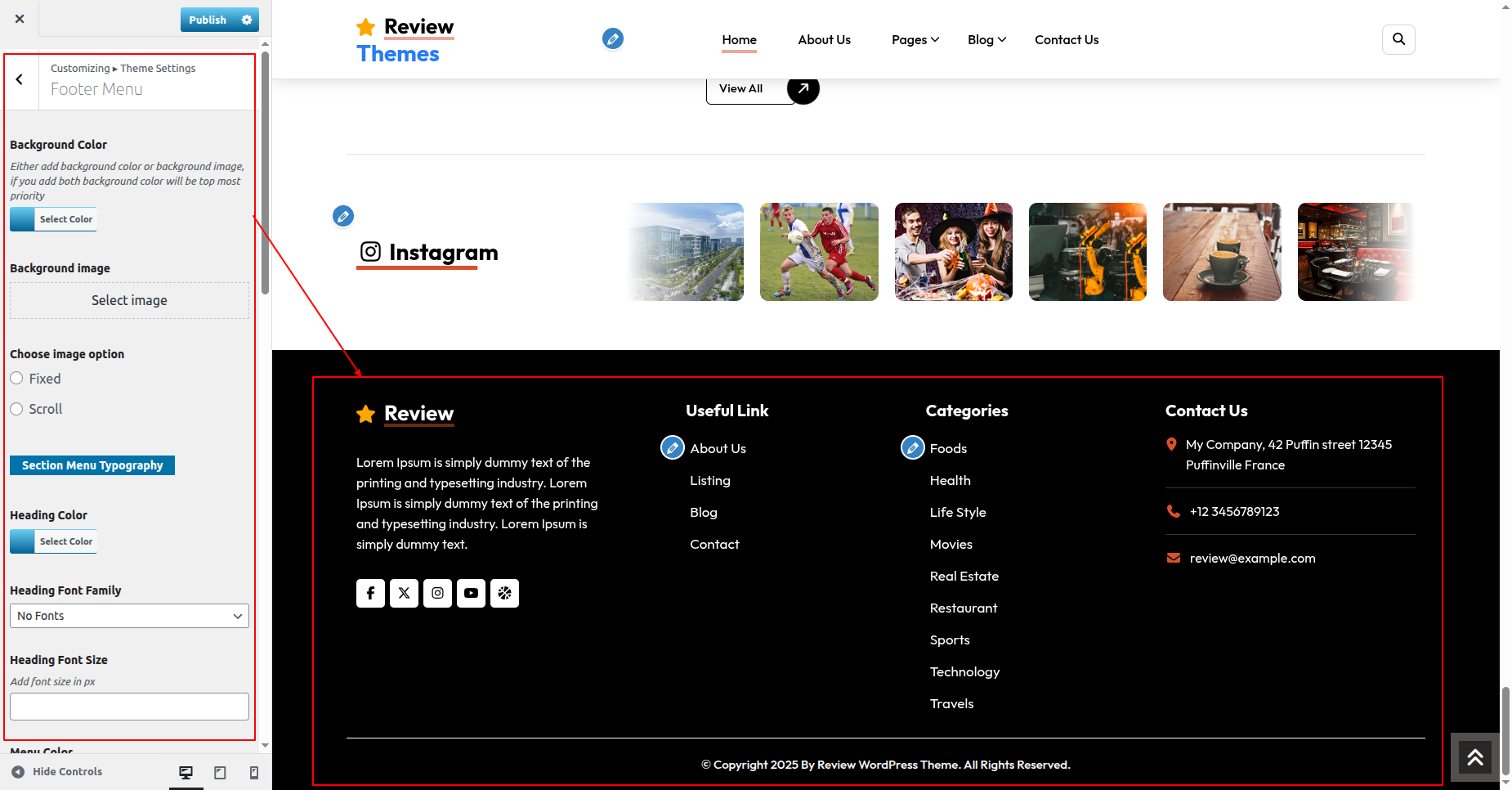Click Hide Controls to collapse the sidebar
This screenshot has width=1512, height=790.
pyautogui.click(x=57, y=771)
